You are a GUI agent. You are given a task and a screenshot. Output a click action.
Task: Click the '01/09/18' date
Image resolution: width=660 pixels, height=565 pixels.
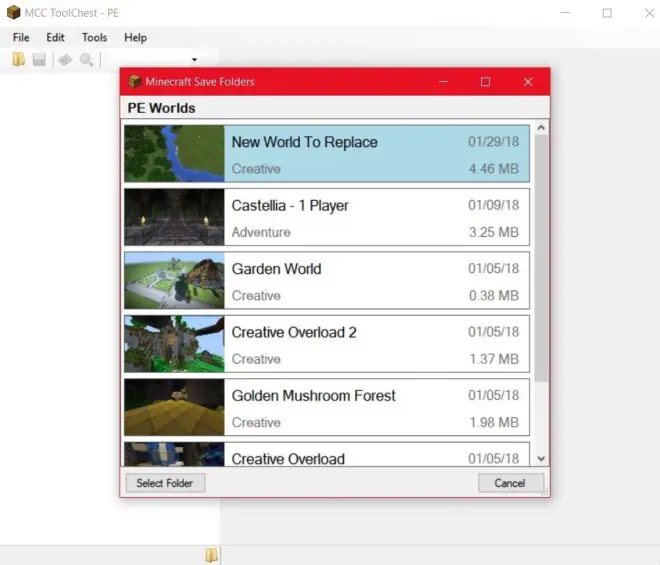[493, 205]
